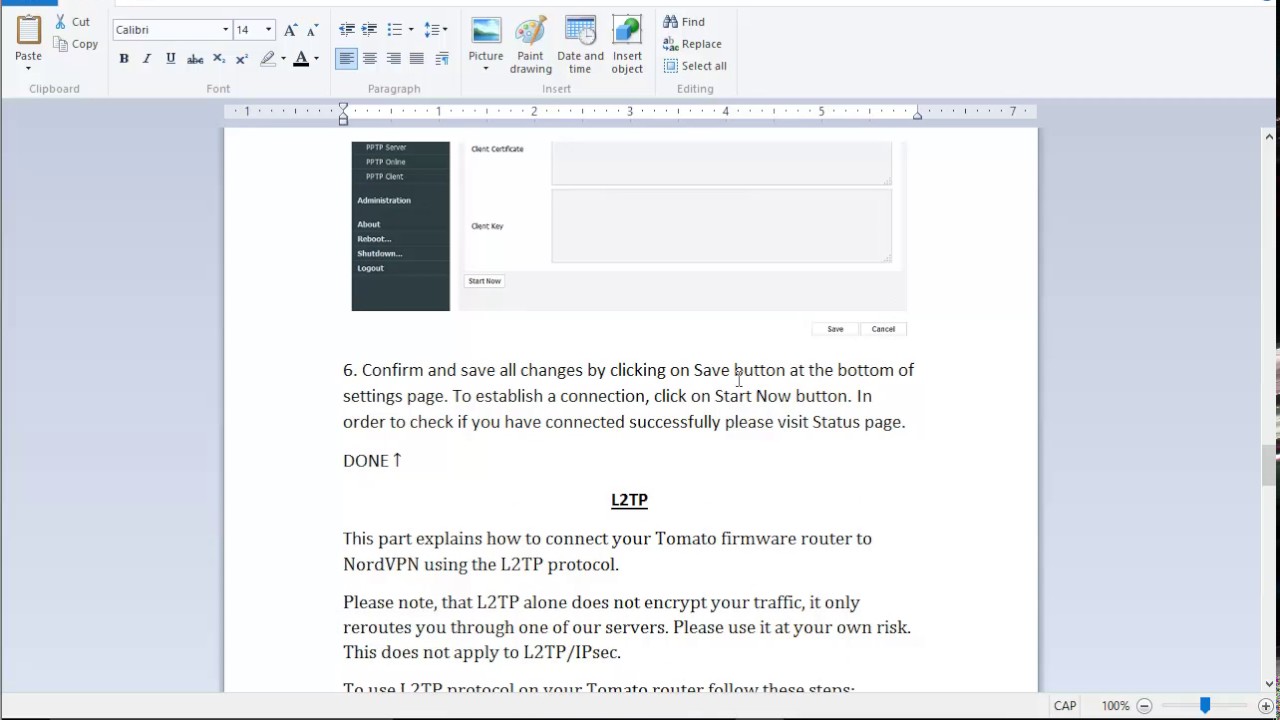This screenshot has width=1280, height=720.
Task: Increase paragraph indent
Action: (x=369, y=30)
